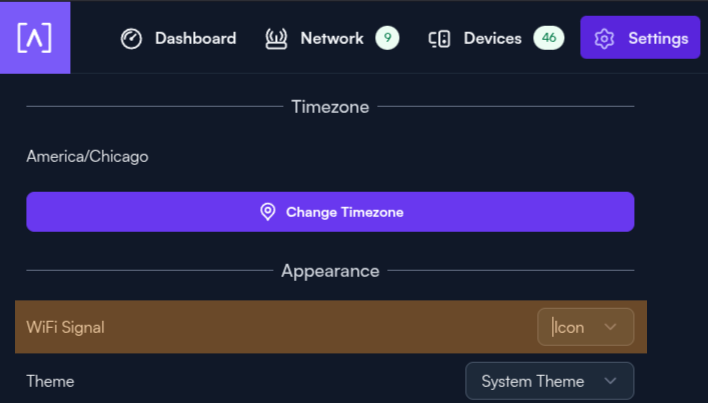Viewport: 708px width, 403px height.
Task: Click the Theme setting label
Action: pyautogui.click(x=50, y=381)
